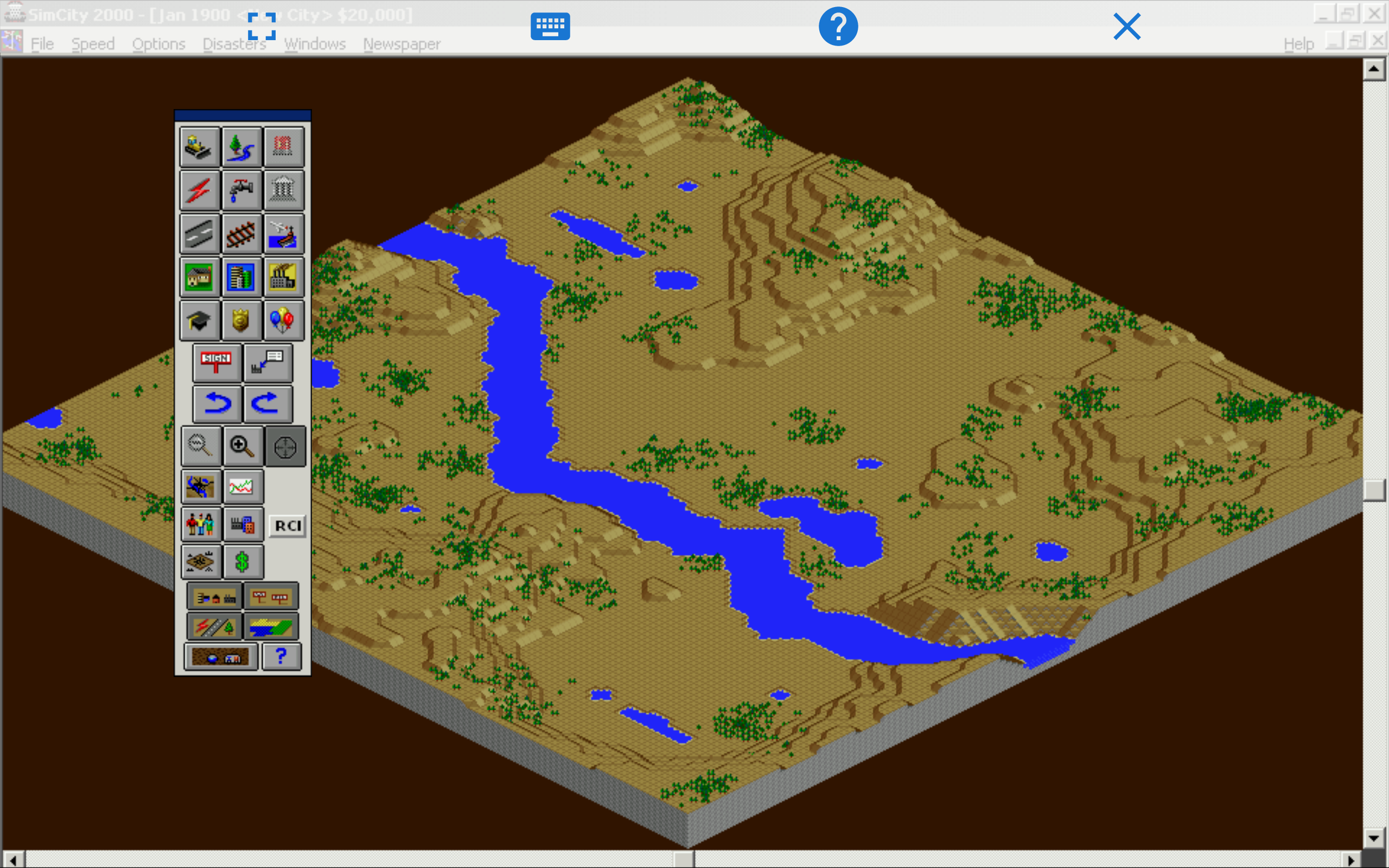Select the Education graduation cap tool
This screenshot has height=868, width=1389.
coord(199,320)
